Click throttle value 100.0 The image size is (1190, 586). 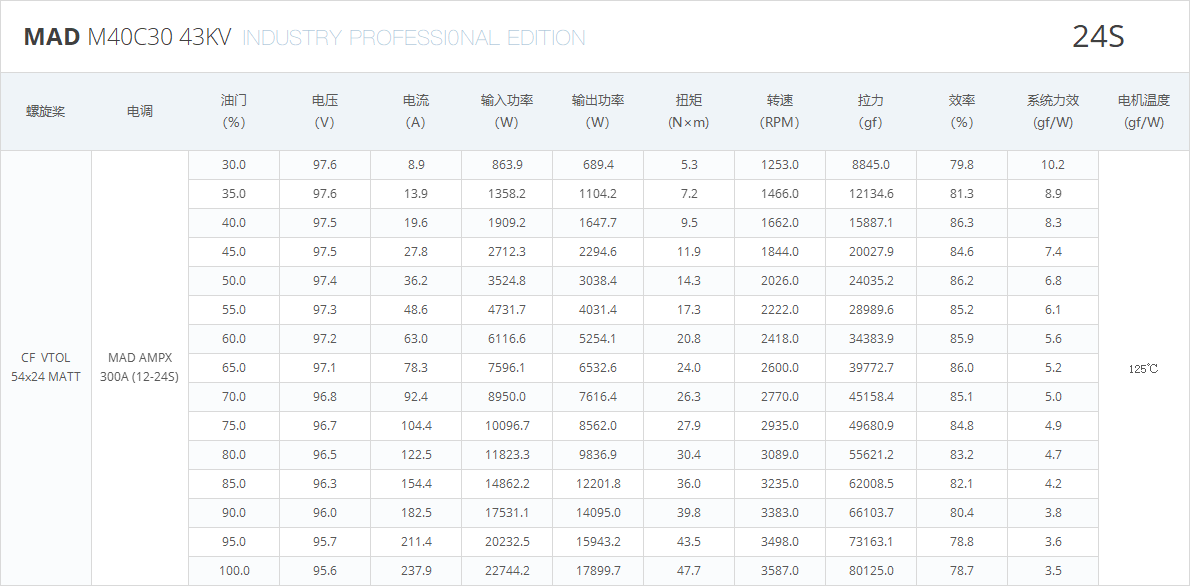234,570
